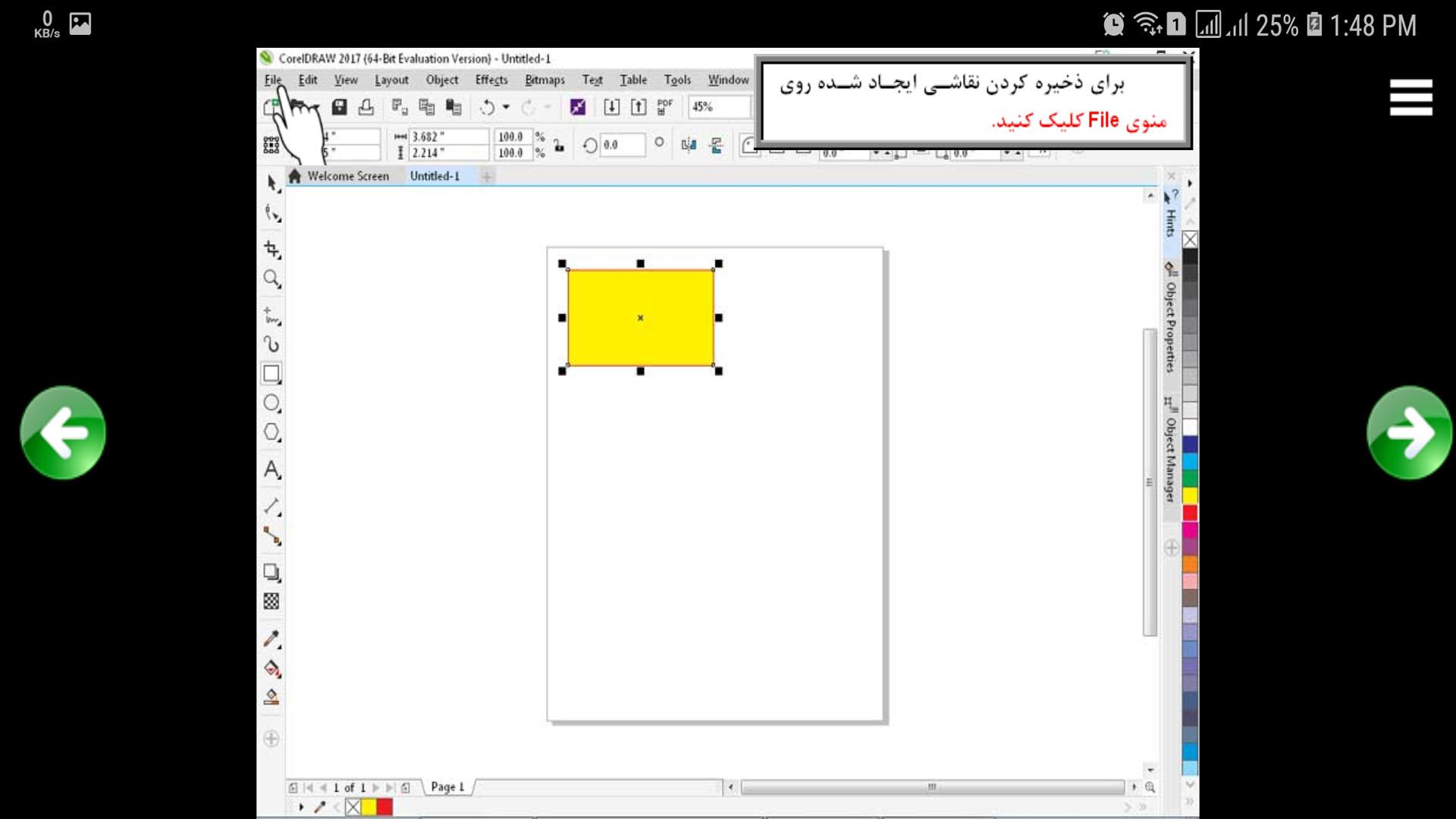Select the Crop tool

(271, 249)
